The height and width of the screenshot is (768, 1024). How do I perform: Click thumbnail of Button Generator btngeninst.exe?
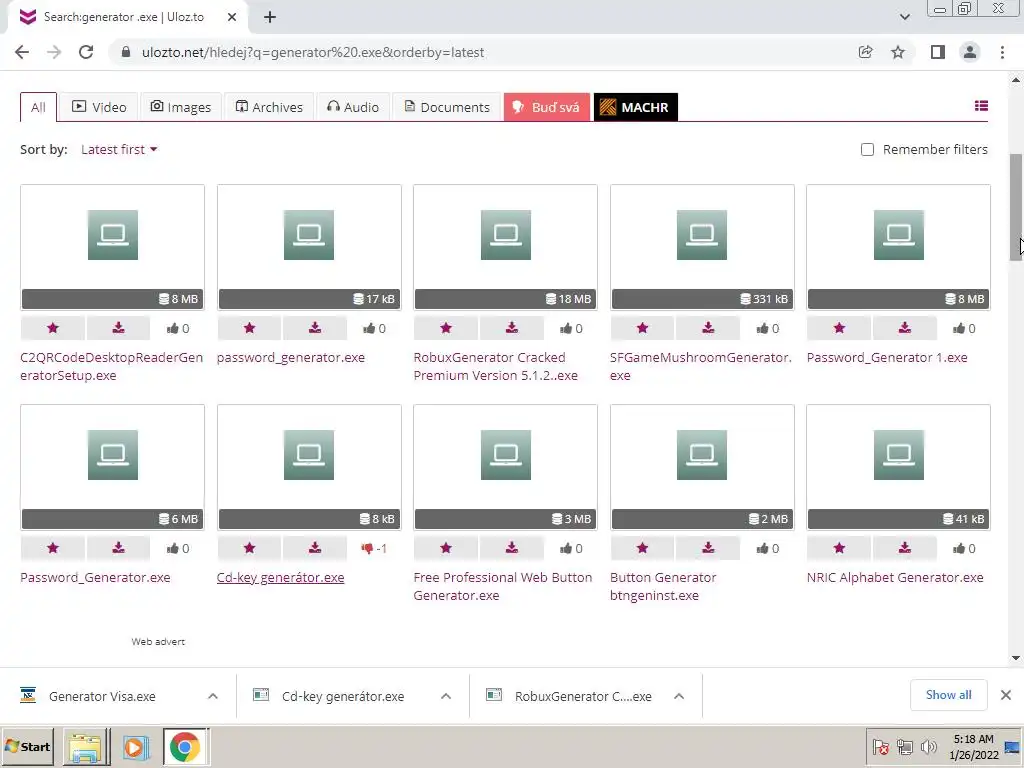coord(702,467)
